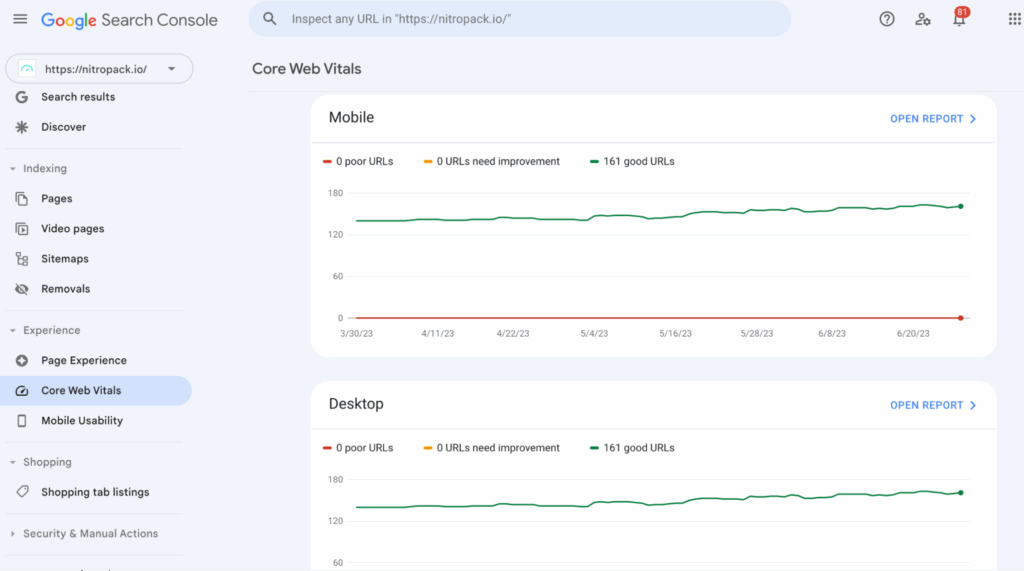Click the Video pages icon

(x=22, y=229)
